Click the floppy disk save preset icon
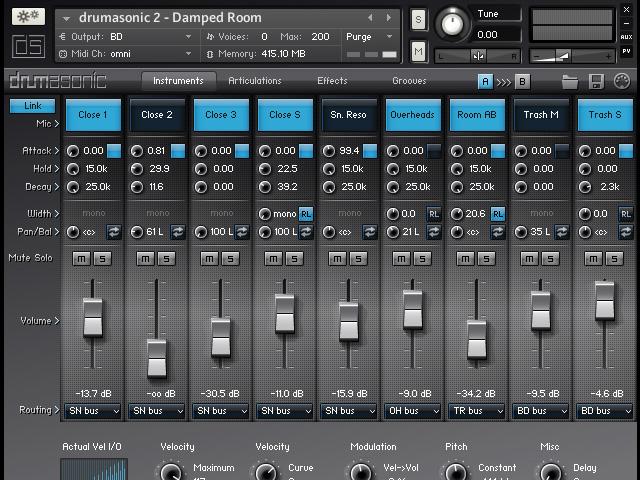The image size is (640, 480). (x=596, y=82)
